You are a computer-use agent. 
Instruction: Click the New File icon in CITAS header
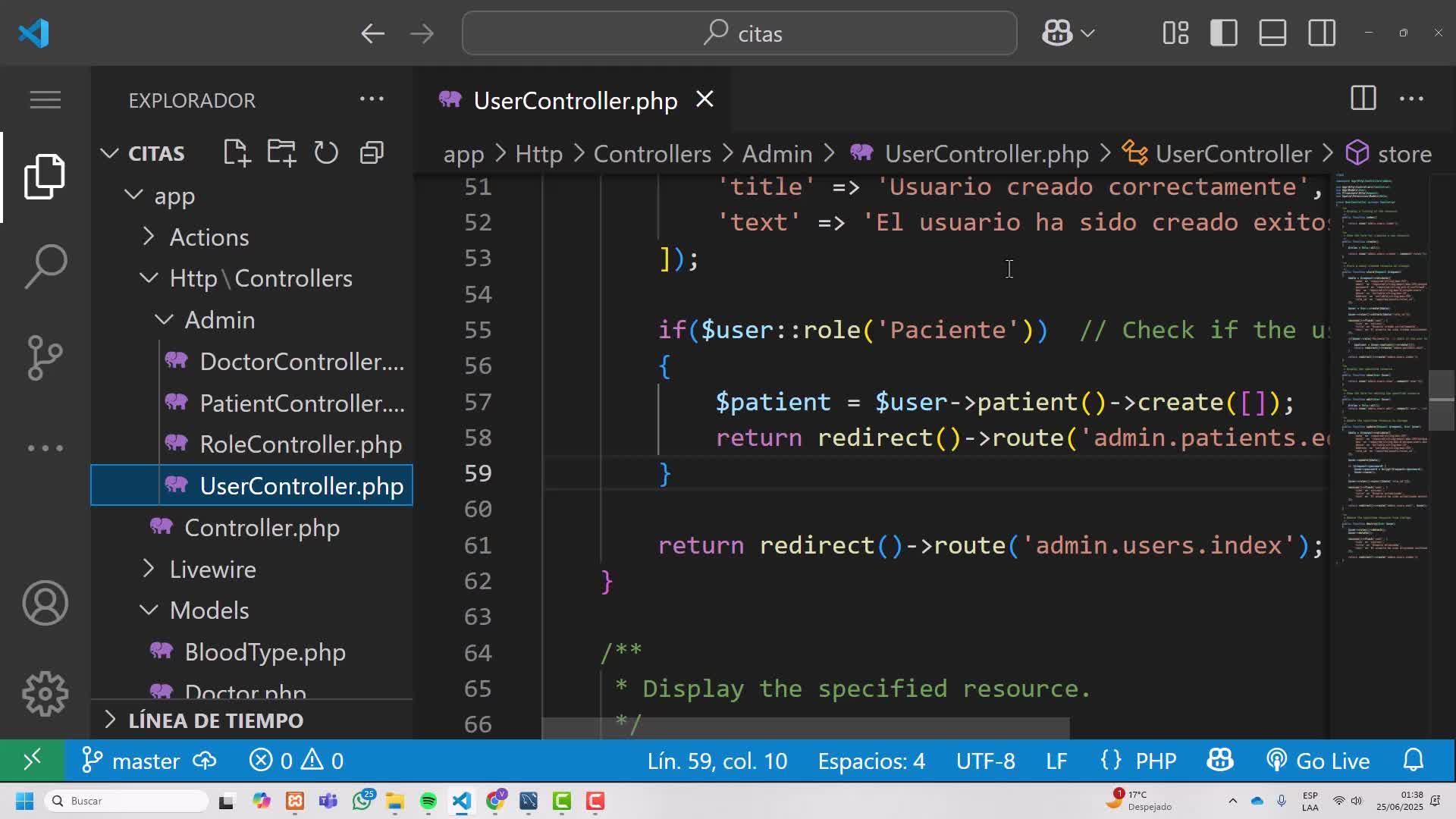(237, 153)
